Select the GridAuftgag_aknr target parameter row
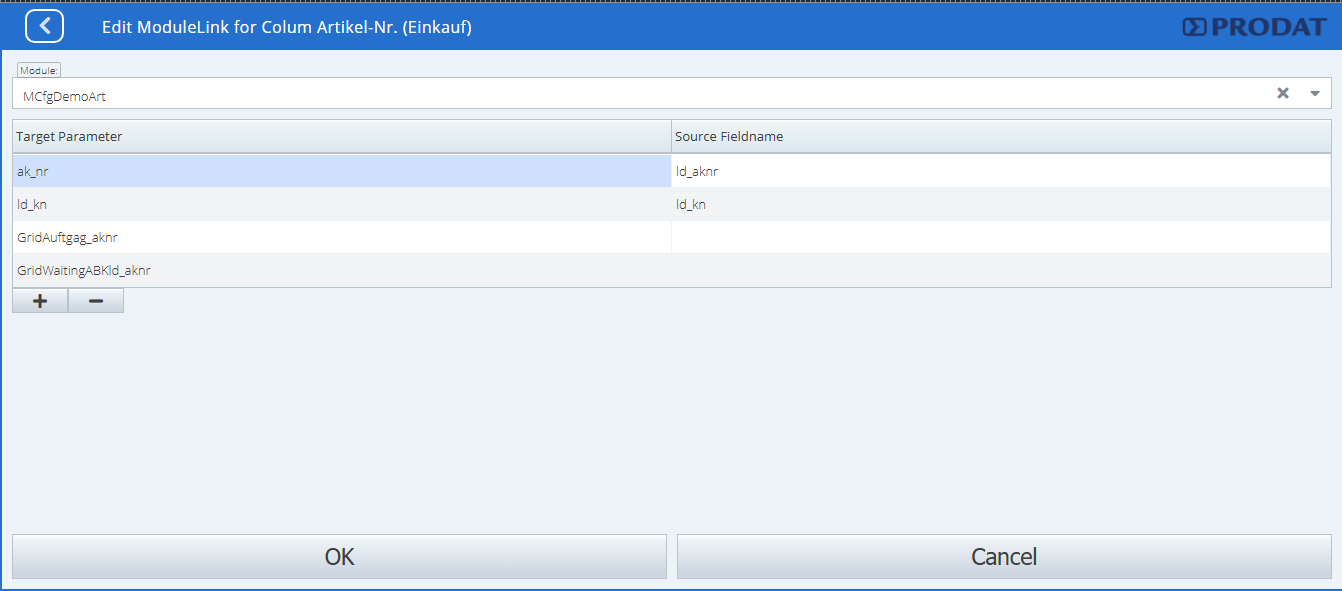The height and width of the screenshot is (591, 1342). click(341, 237)
